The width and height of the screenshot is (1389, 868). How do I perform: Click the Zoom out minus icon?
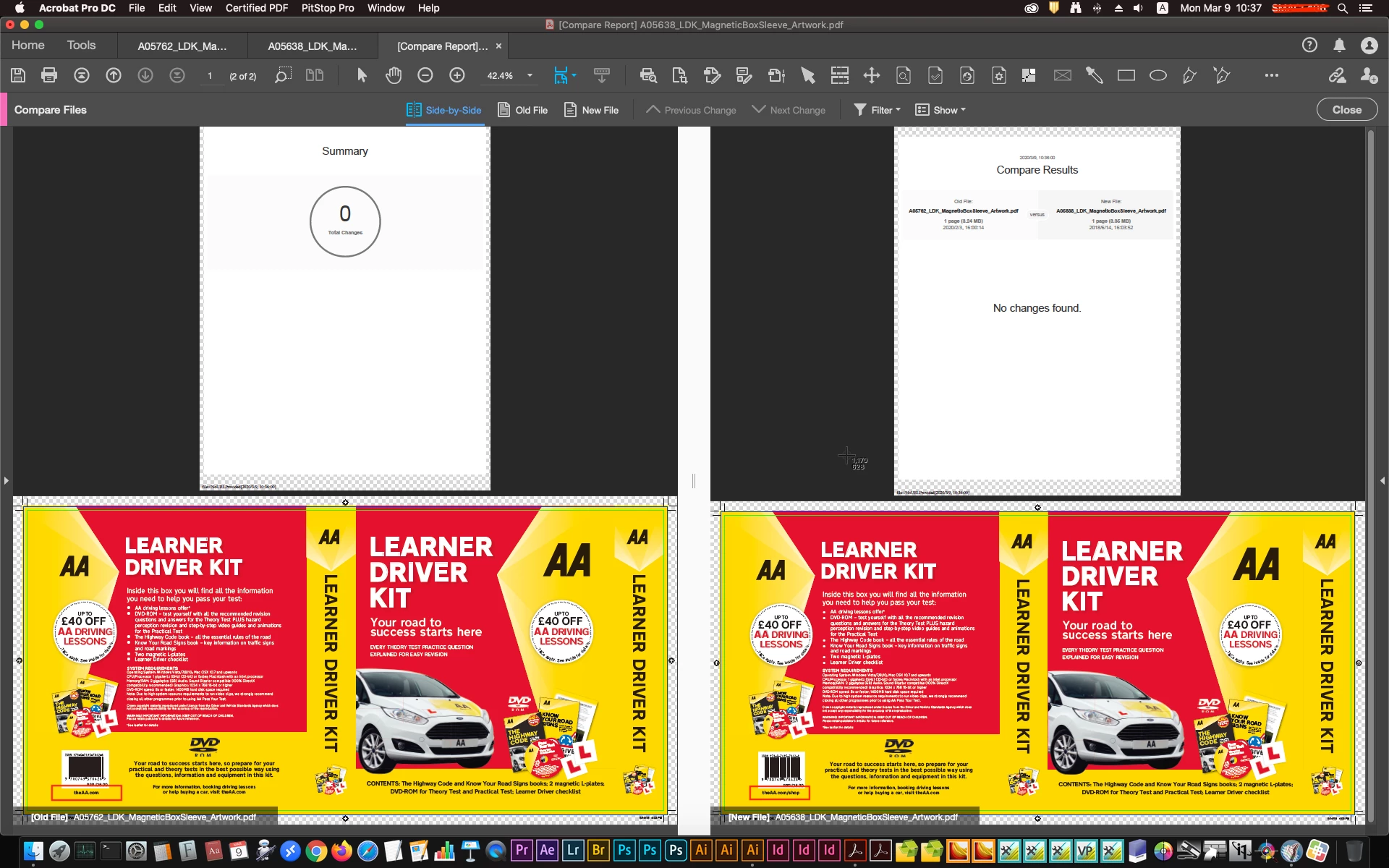pyautogui.click(x=425, y=75)
